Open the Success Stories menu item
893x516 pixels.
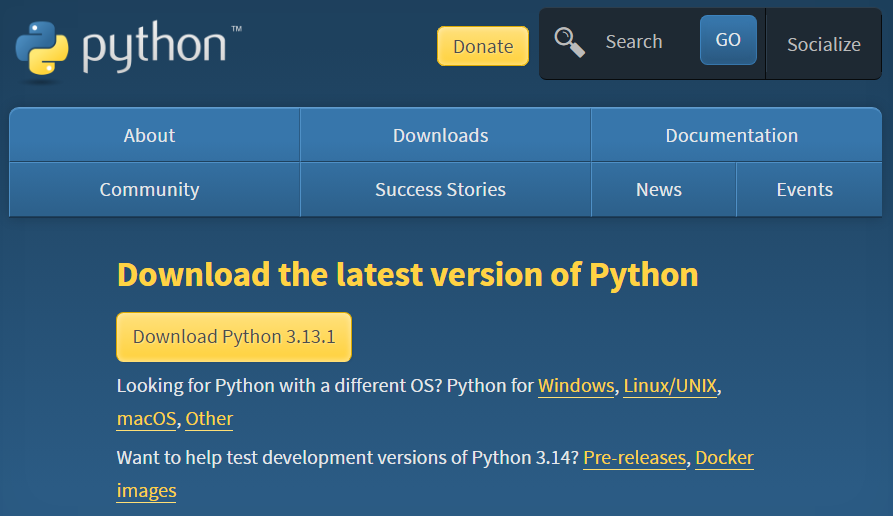coord(445,189)
